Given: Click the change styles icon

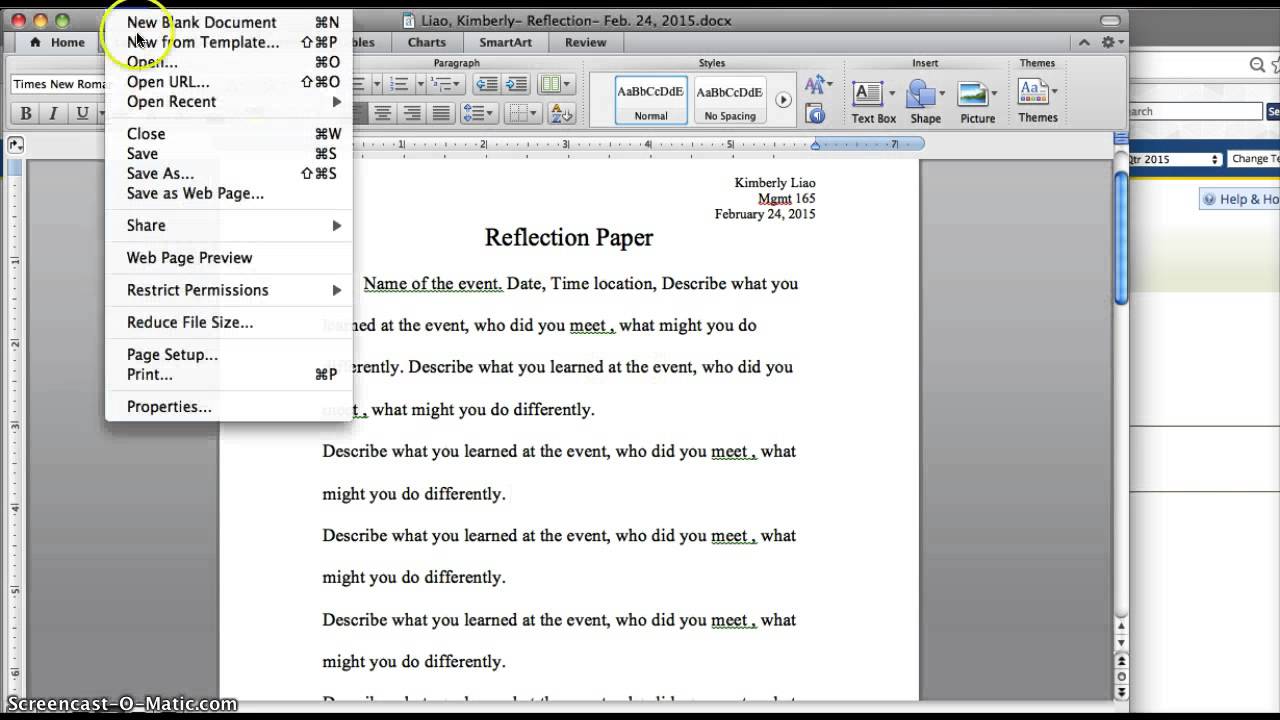Looking at the screenshot, I should pos(817,85).
